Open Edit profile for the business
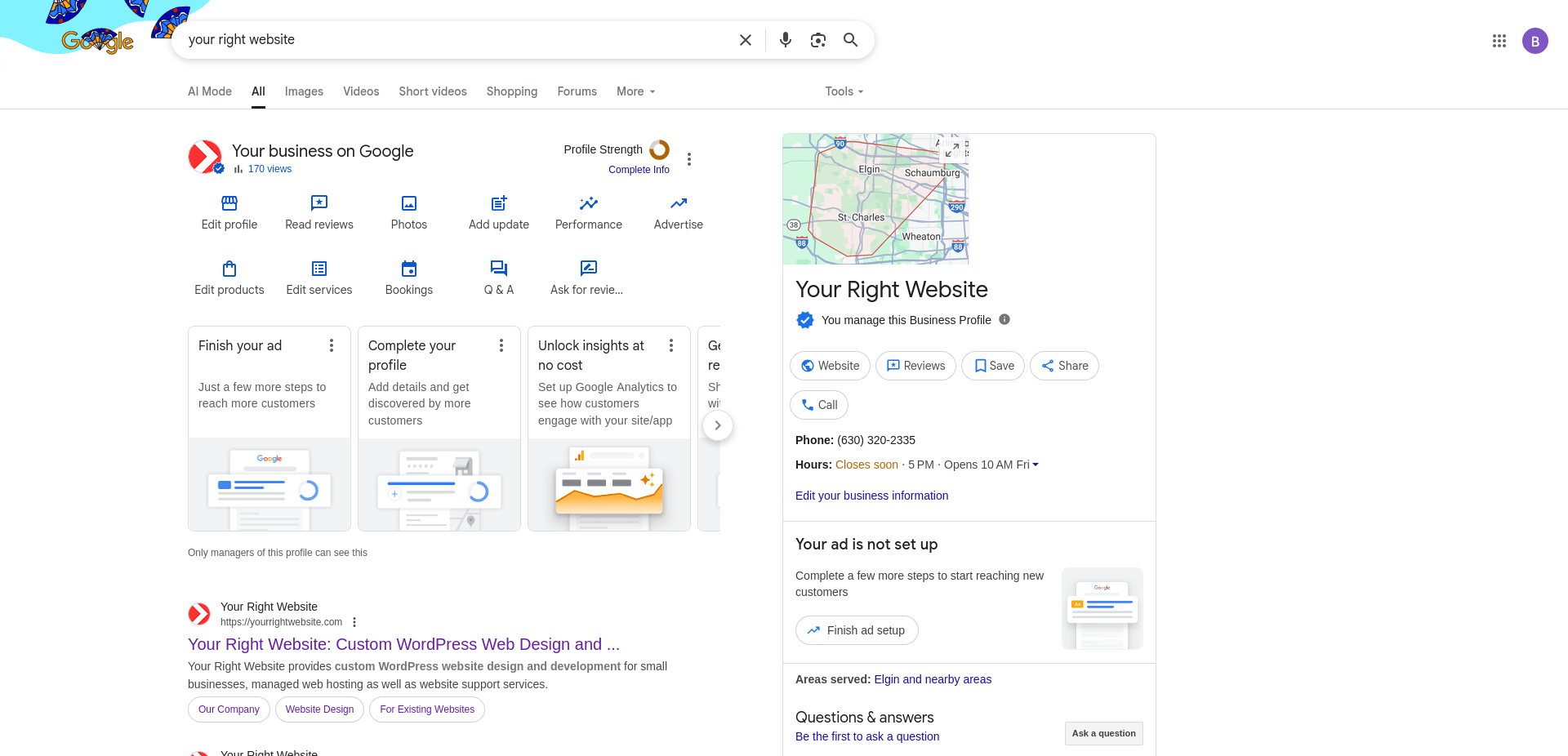This screenshot has width=1568, height=756. tap(229, 212)
